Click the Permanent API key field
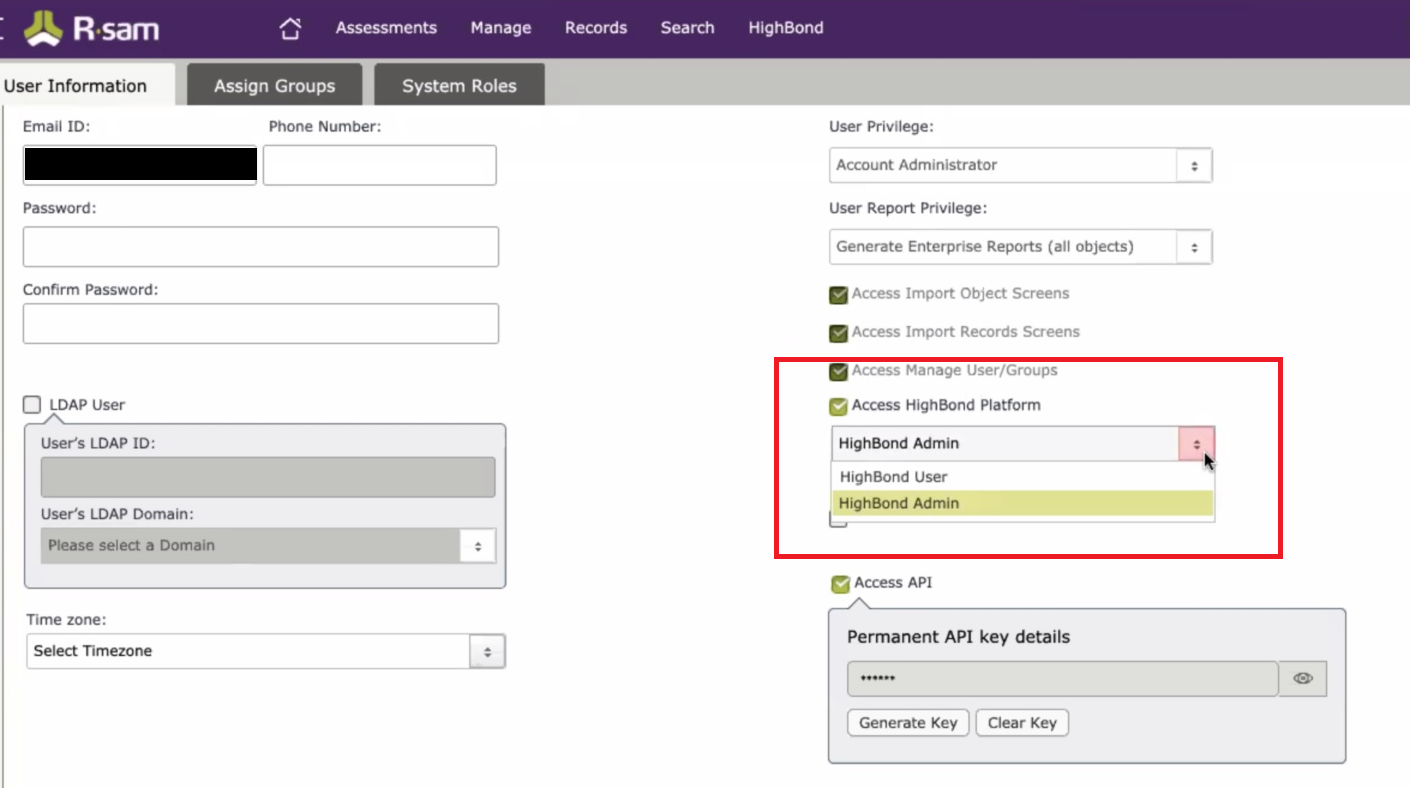The height and width of the screenshot is (788, 1410). click(x=1060, y=678)
